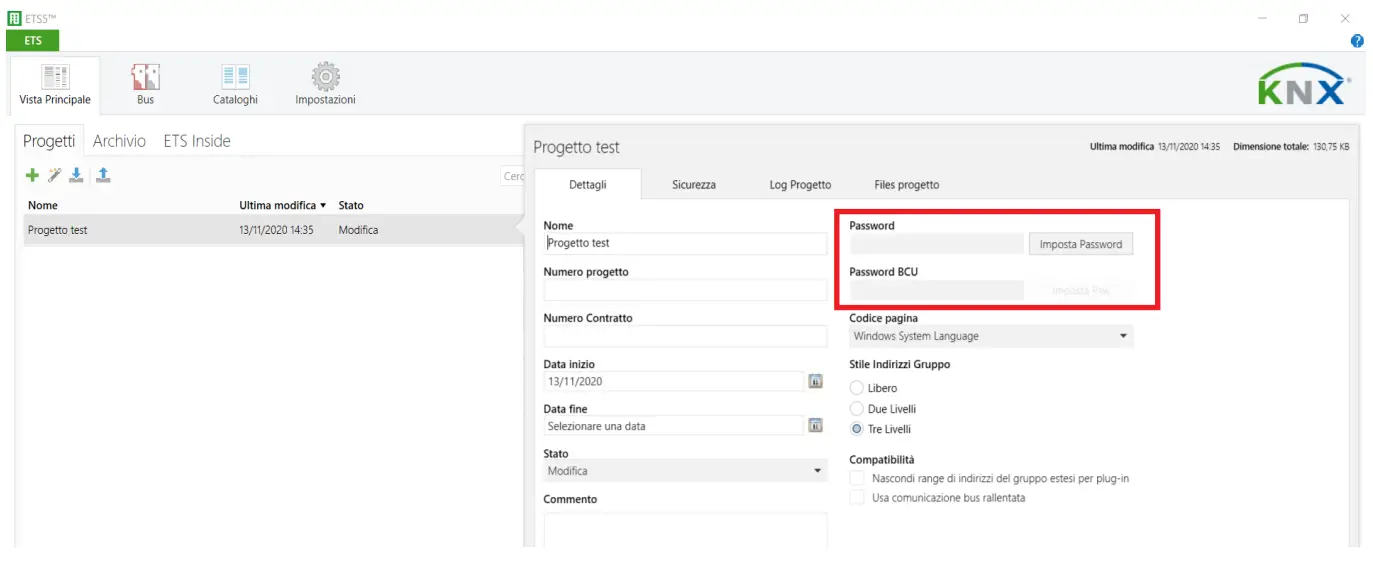Check Nascondi range di indirizzi checkbox
The image size is (1373, 567).
coord(856,479)
